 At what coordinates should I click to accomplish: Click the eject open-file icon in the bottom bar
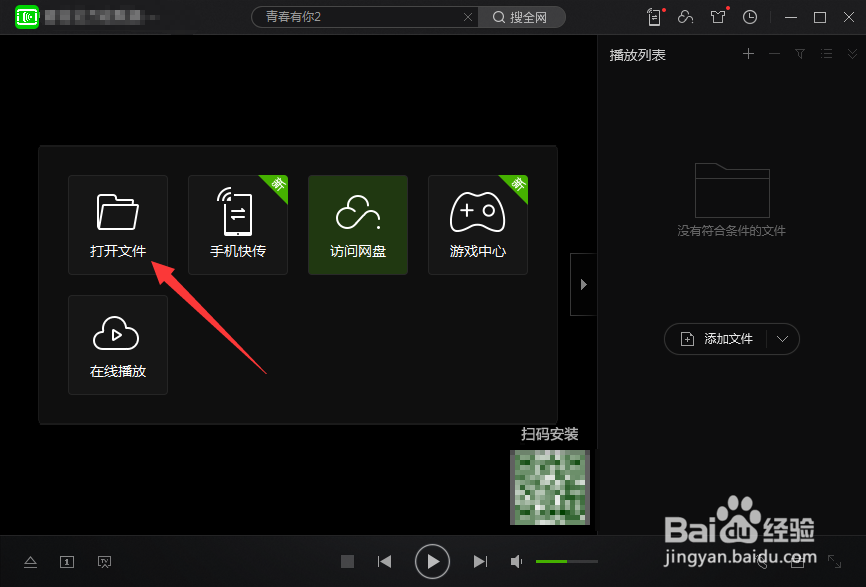(30, 562)
